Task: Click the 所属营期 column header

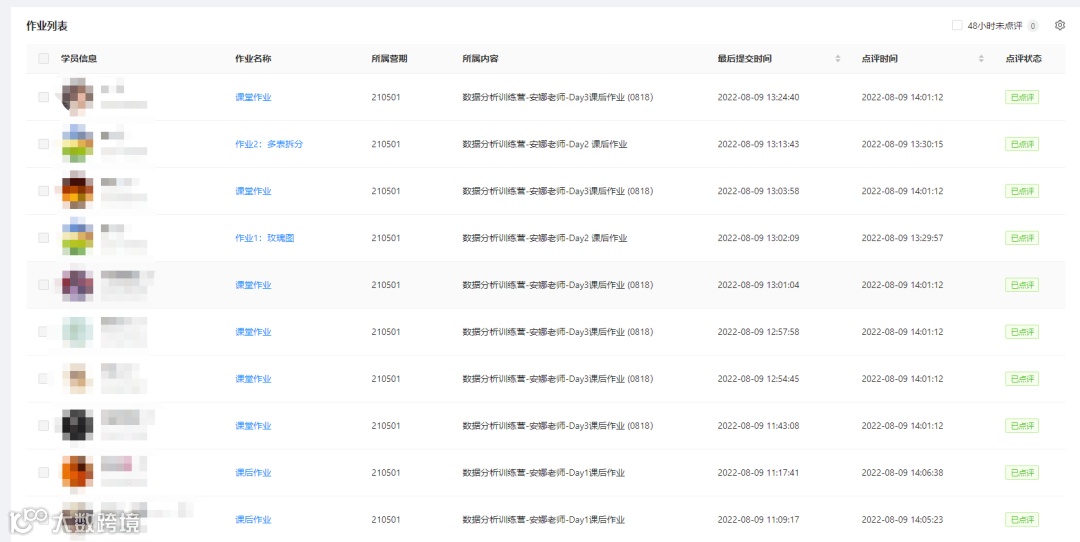Action: [389, 59]
